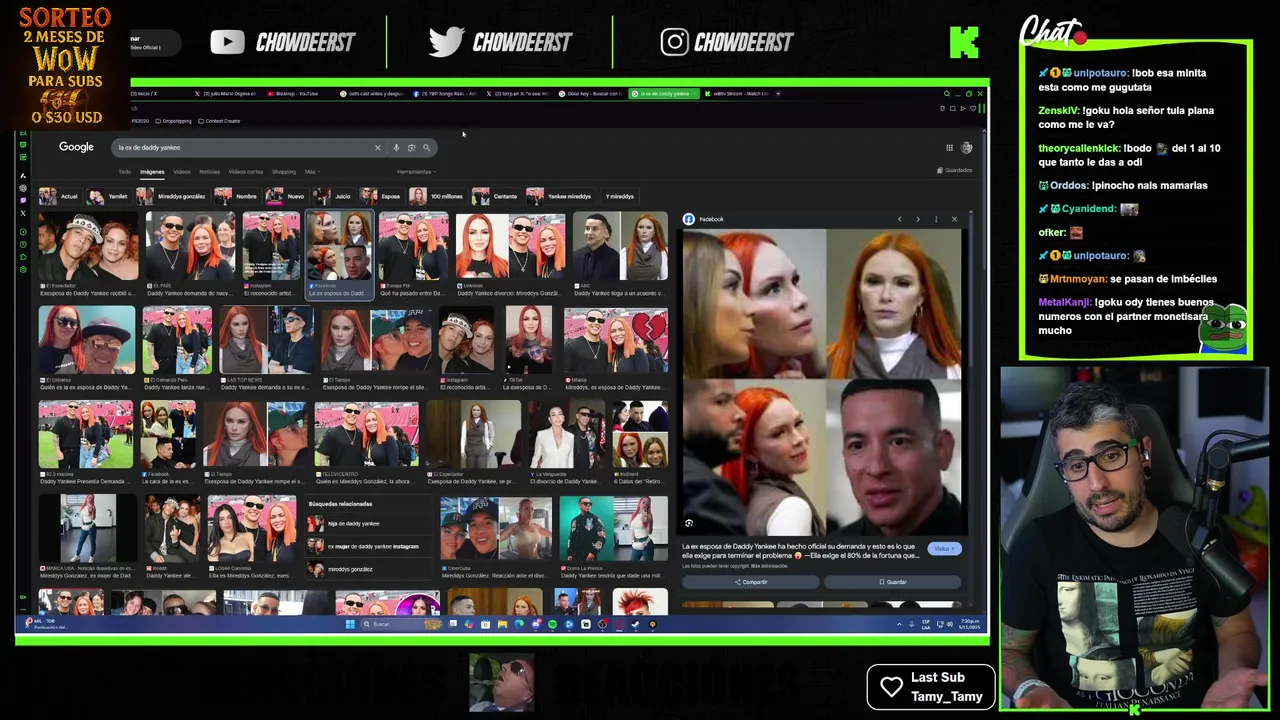Screen dimensions: 1280x720
Task: Open the Bizarrap - YouTube browser tab
Action: (295, 93)
